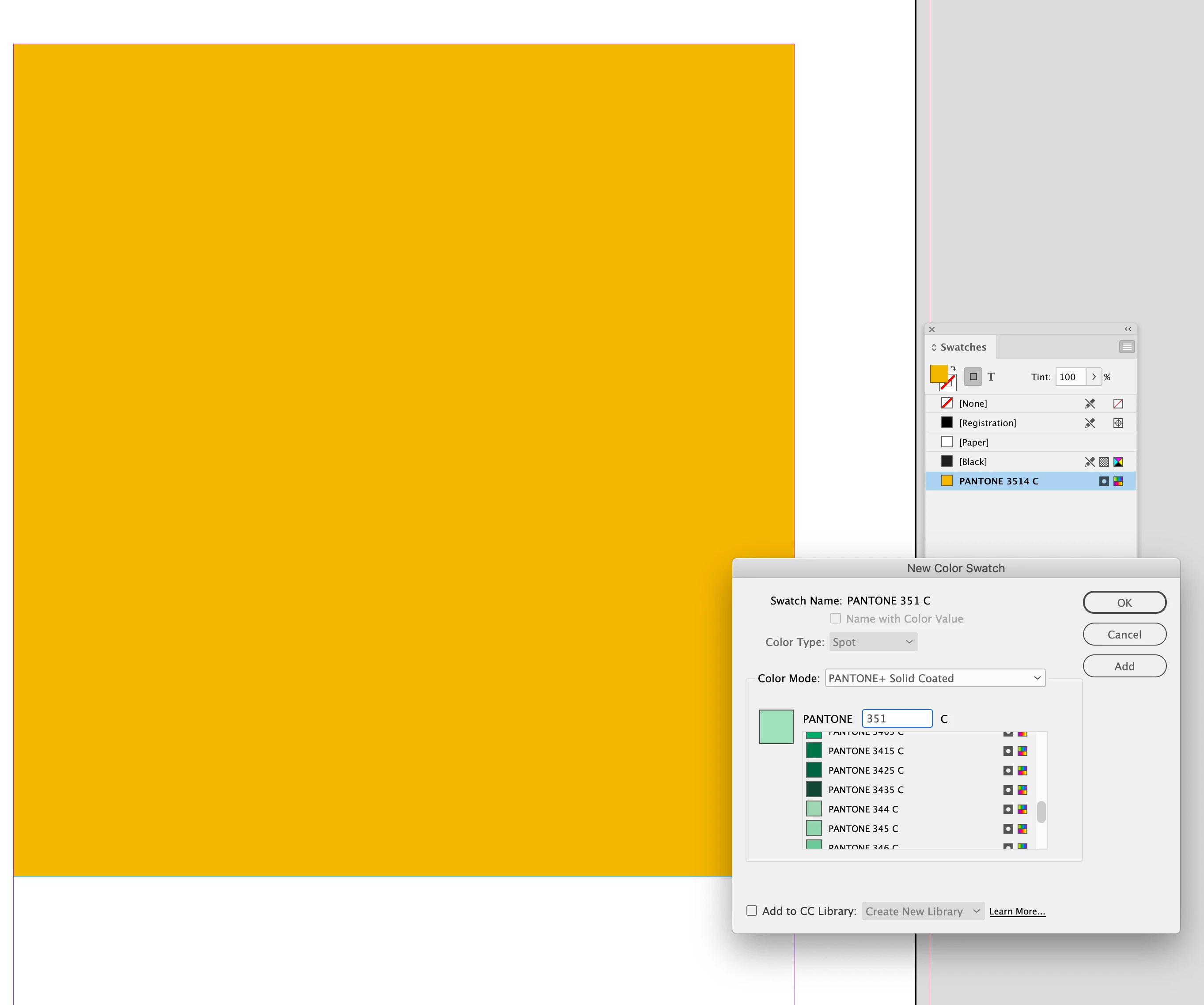Toggle Name with Color Value checkbox
The width and height of the screenshot is (1204, 1005).
click(835, 619)
